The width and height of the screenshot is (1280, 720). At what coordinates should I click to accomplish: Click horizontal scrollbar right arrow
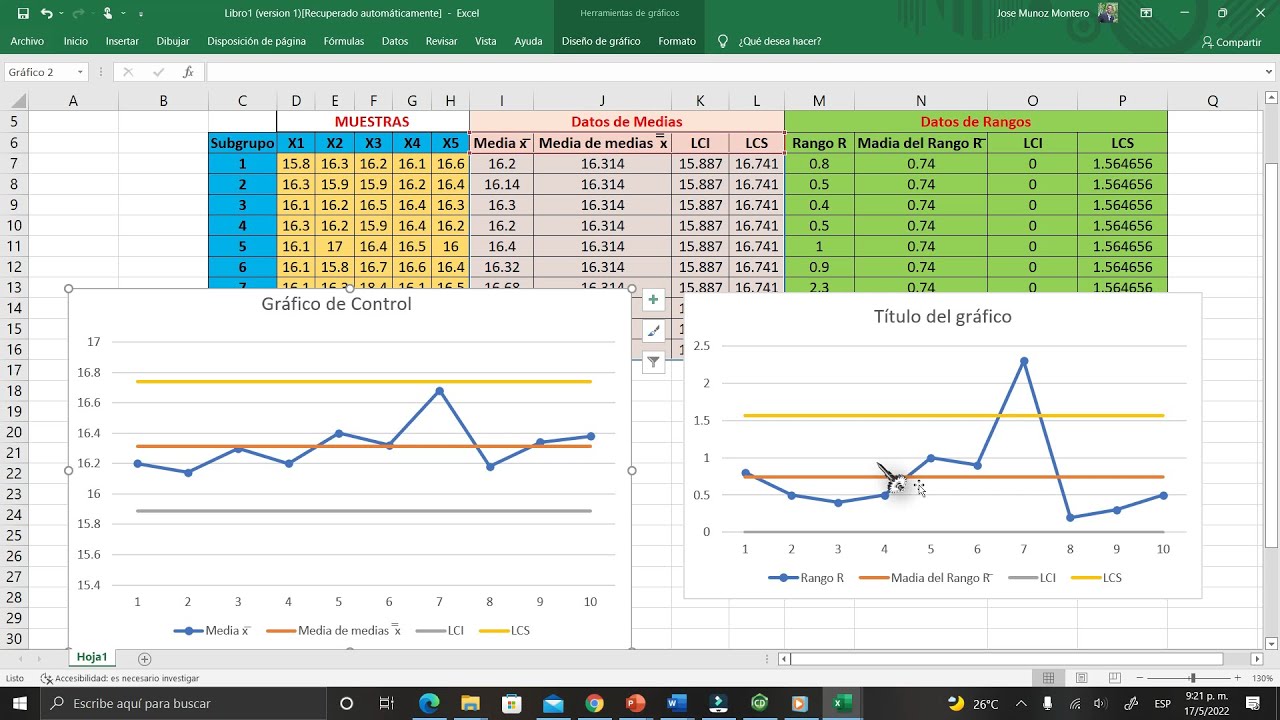click(1257, 658)
